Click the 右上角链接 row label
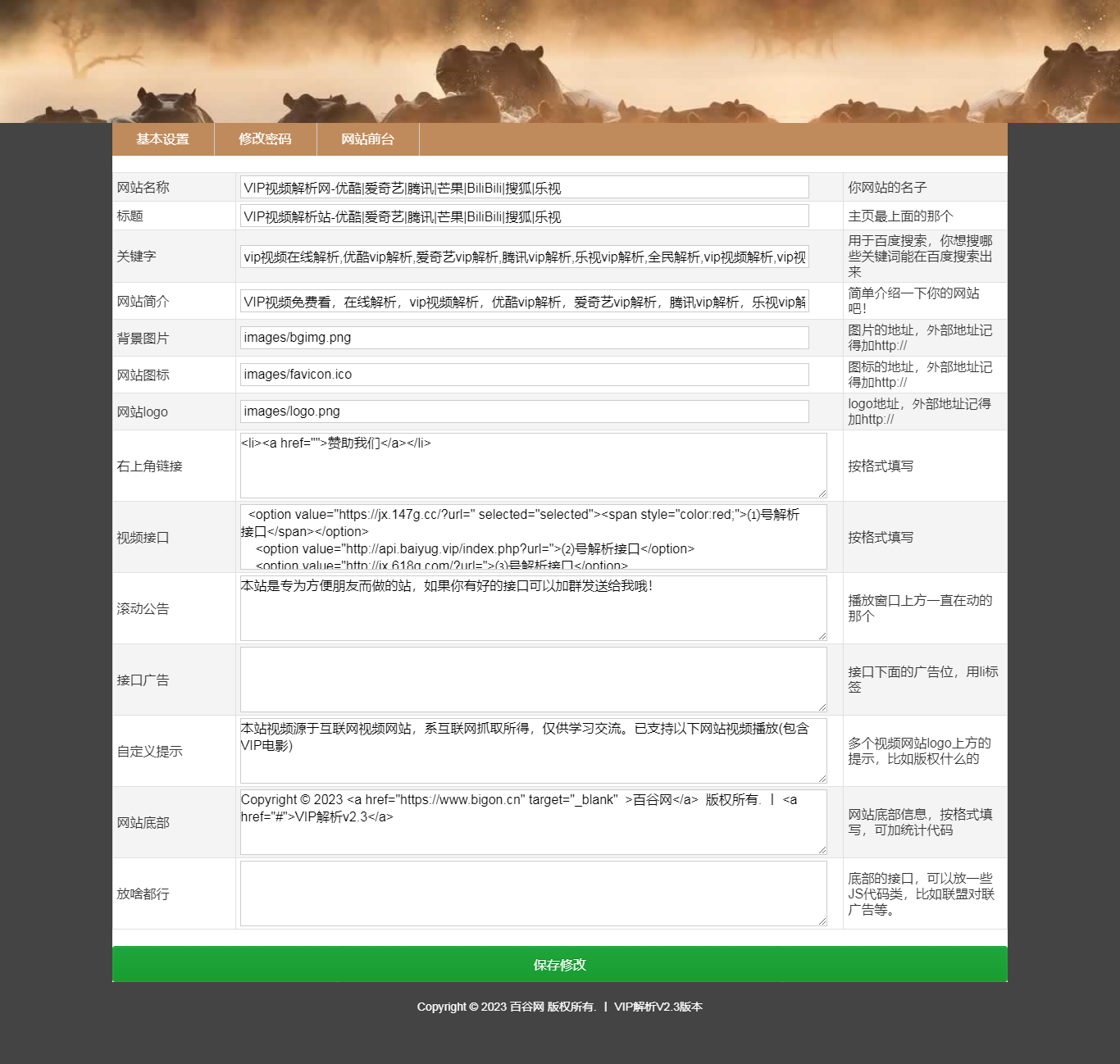Image resolution: width=1120 pixels, height=1064 pixels. click(149, 466)
